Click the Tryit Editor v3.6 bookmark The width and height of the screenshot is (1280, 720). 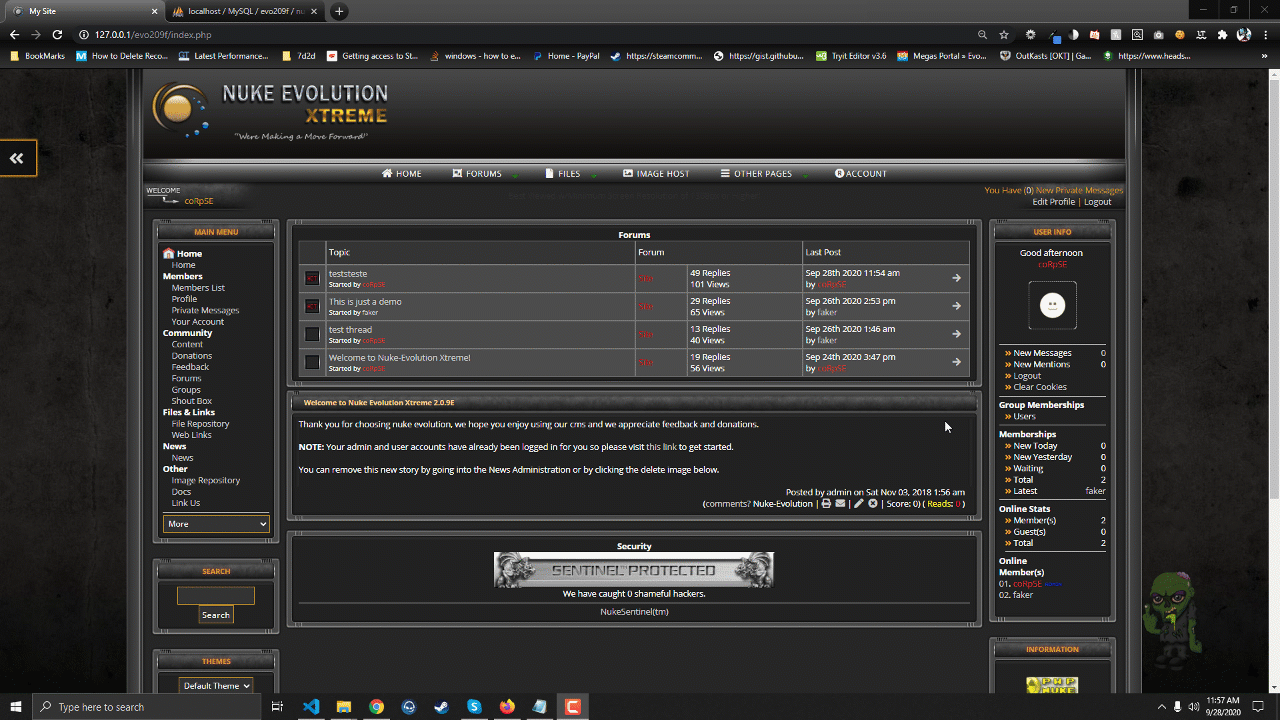tap(851, 56)
